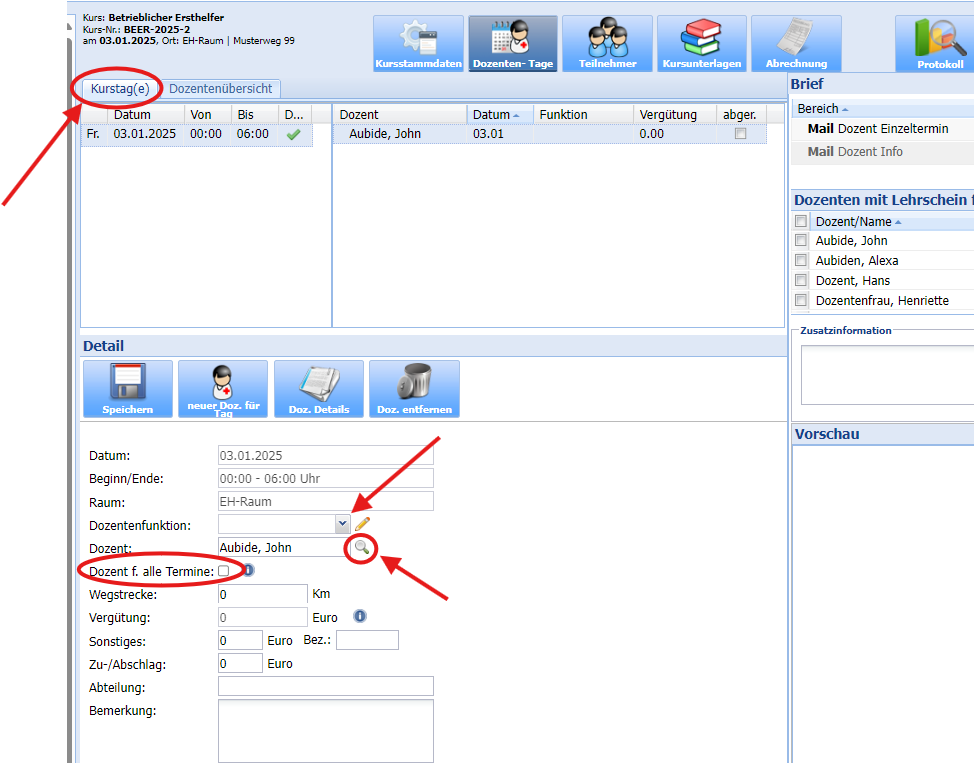This screenshot has width=974, height=763.
Task: Open the Abrechnung section
Action: [796, 43]
